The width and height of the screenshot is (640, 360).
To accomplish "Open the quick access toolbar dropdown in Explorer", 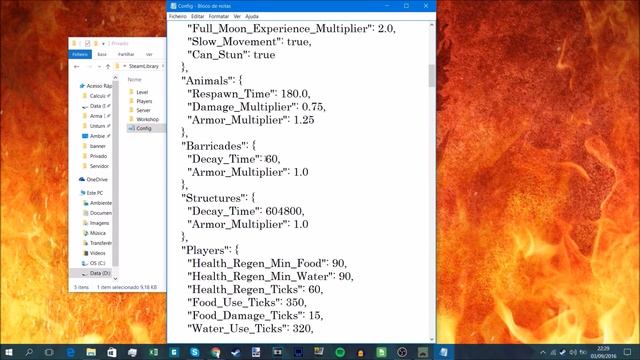I will [x=103, y=44].
